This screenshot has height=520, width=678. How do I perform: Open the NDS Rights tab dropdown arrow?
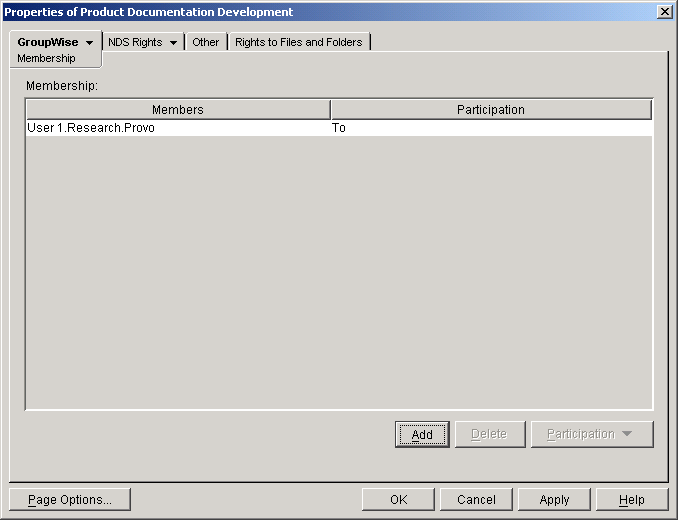173,43
